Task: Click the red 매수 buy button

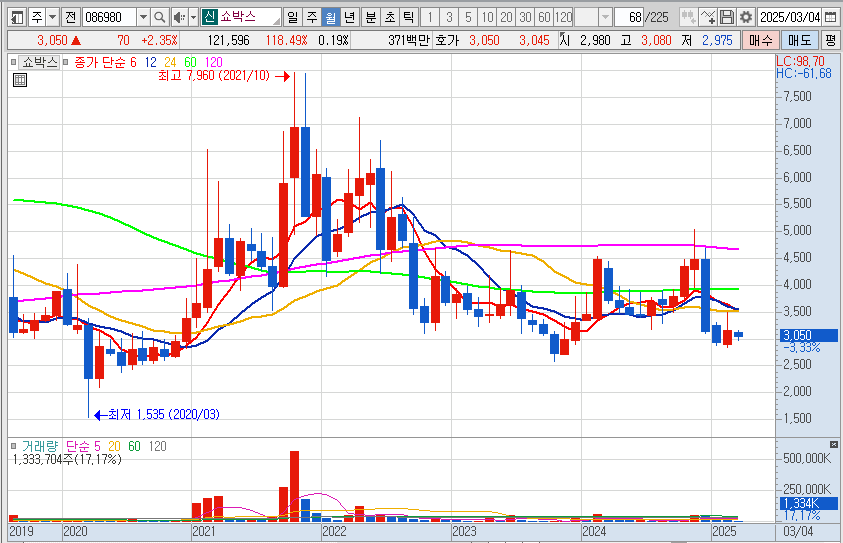Action: click(x=760, y=40)
